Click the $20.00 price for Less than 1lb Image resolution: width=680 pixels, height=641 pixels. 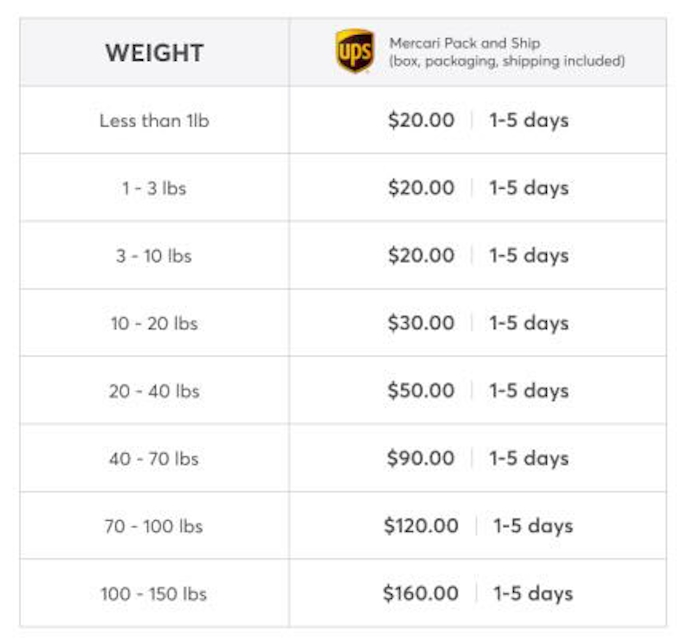click(x=421, y=120)
